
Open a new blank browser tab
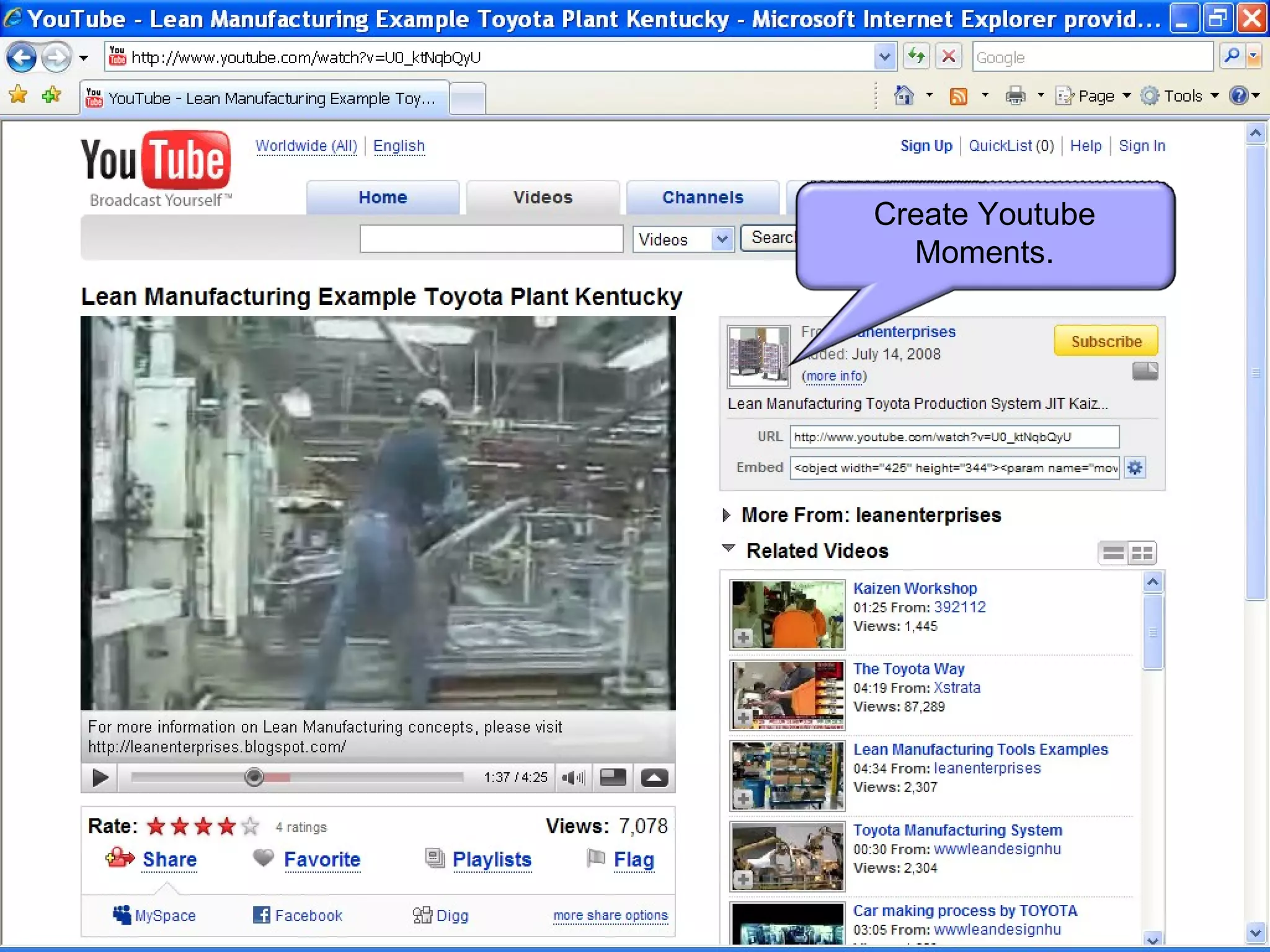click(468, 98)
